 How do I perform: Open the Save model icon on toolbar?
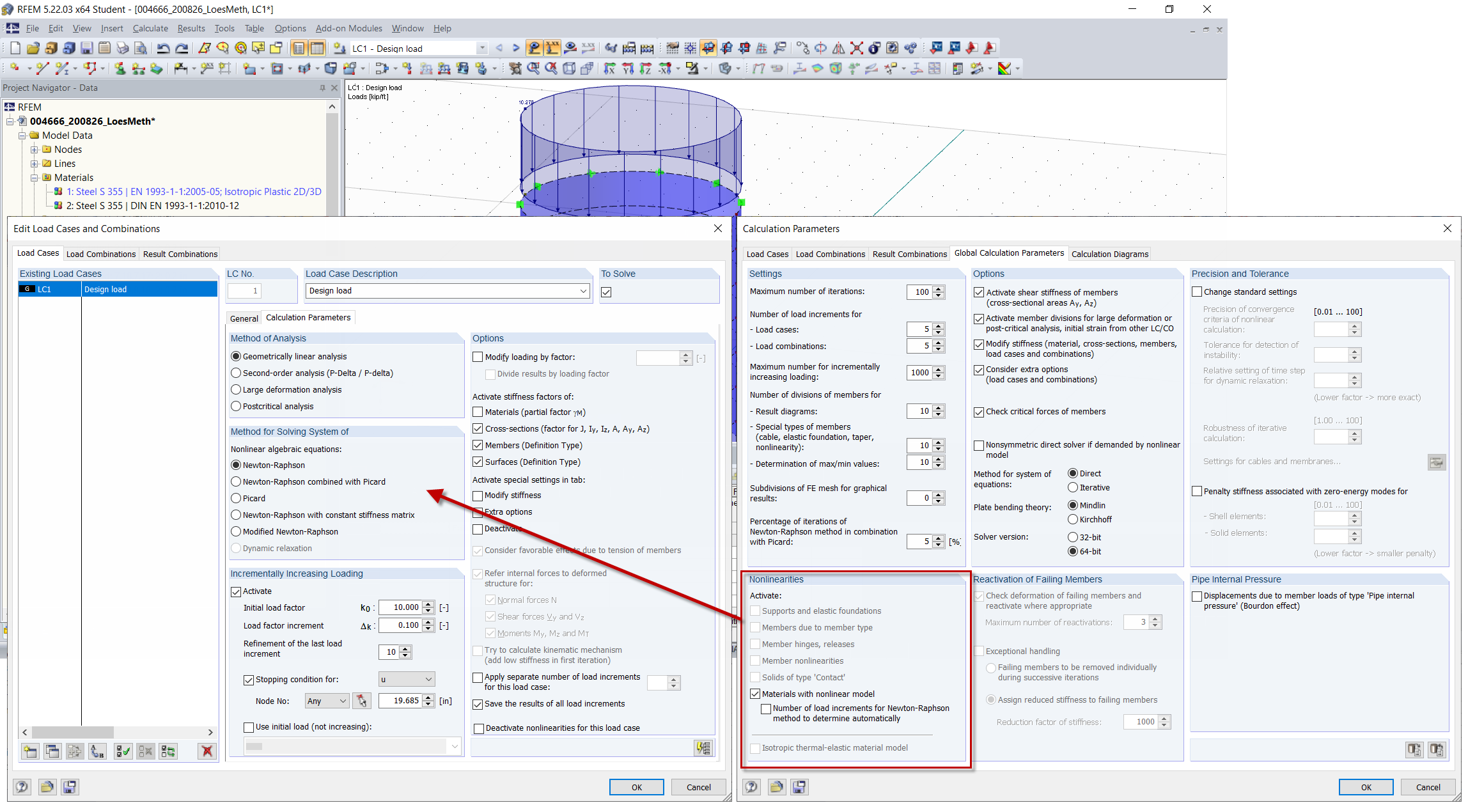click(x=86, y=48)
